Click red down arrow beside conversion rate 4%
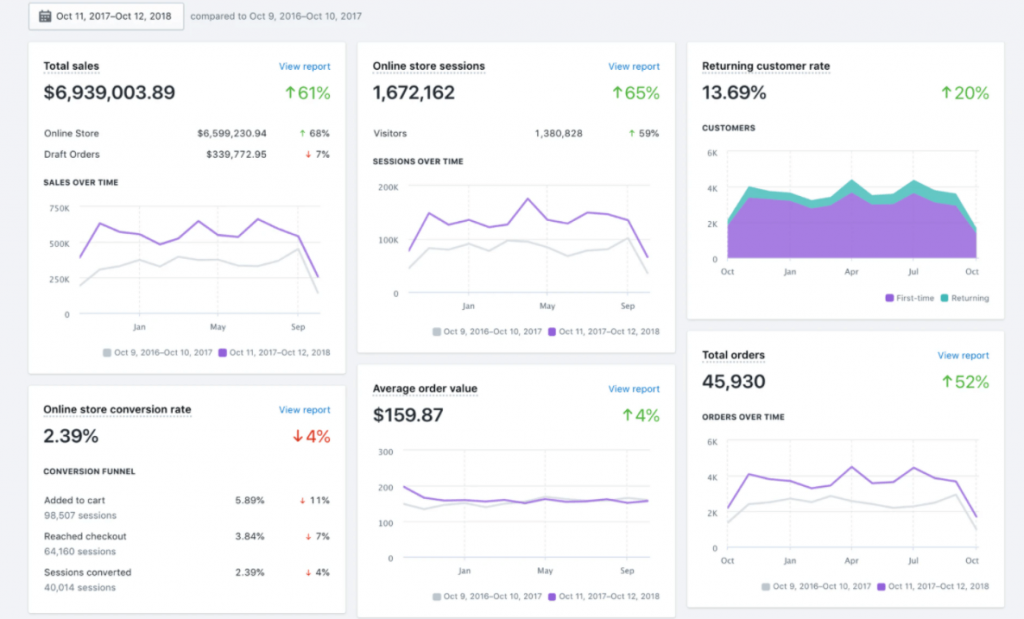 pos(298,437)
